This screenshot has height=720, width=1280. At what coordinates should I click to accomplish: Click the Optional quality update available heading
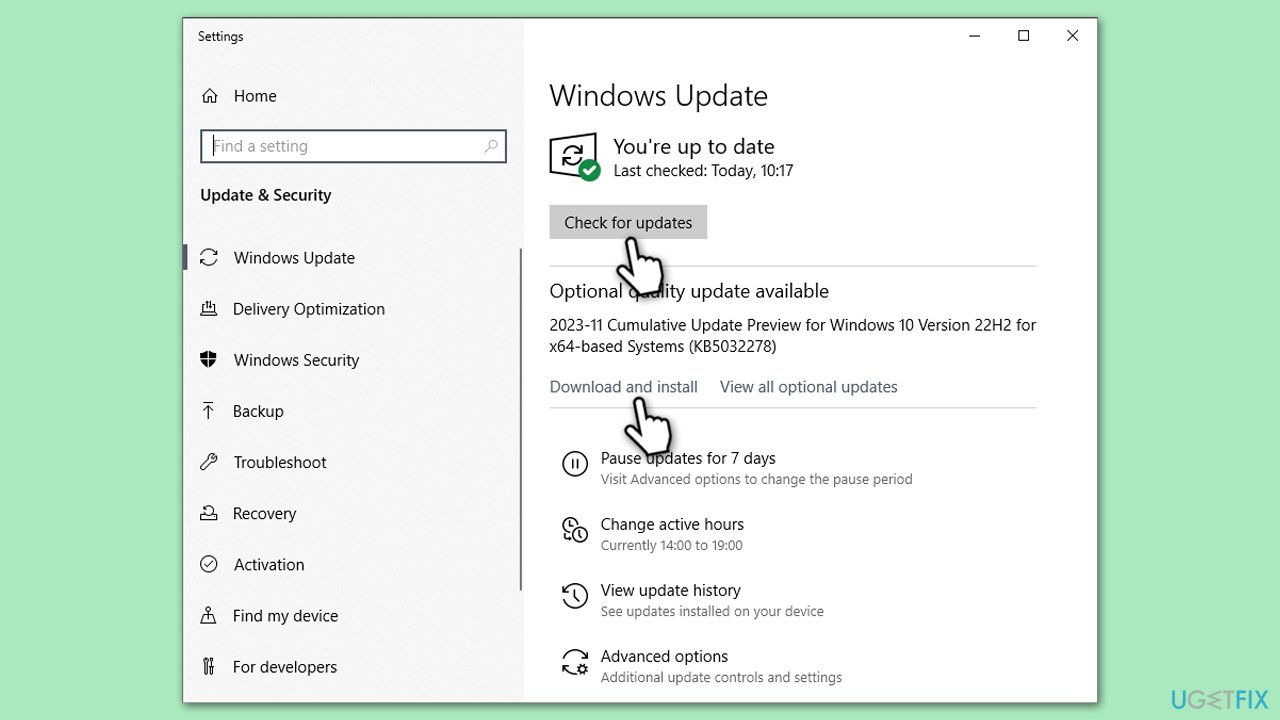click(689, 291)
